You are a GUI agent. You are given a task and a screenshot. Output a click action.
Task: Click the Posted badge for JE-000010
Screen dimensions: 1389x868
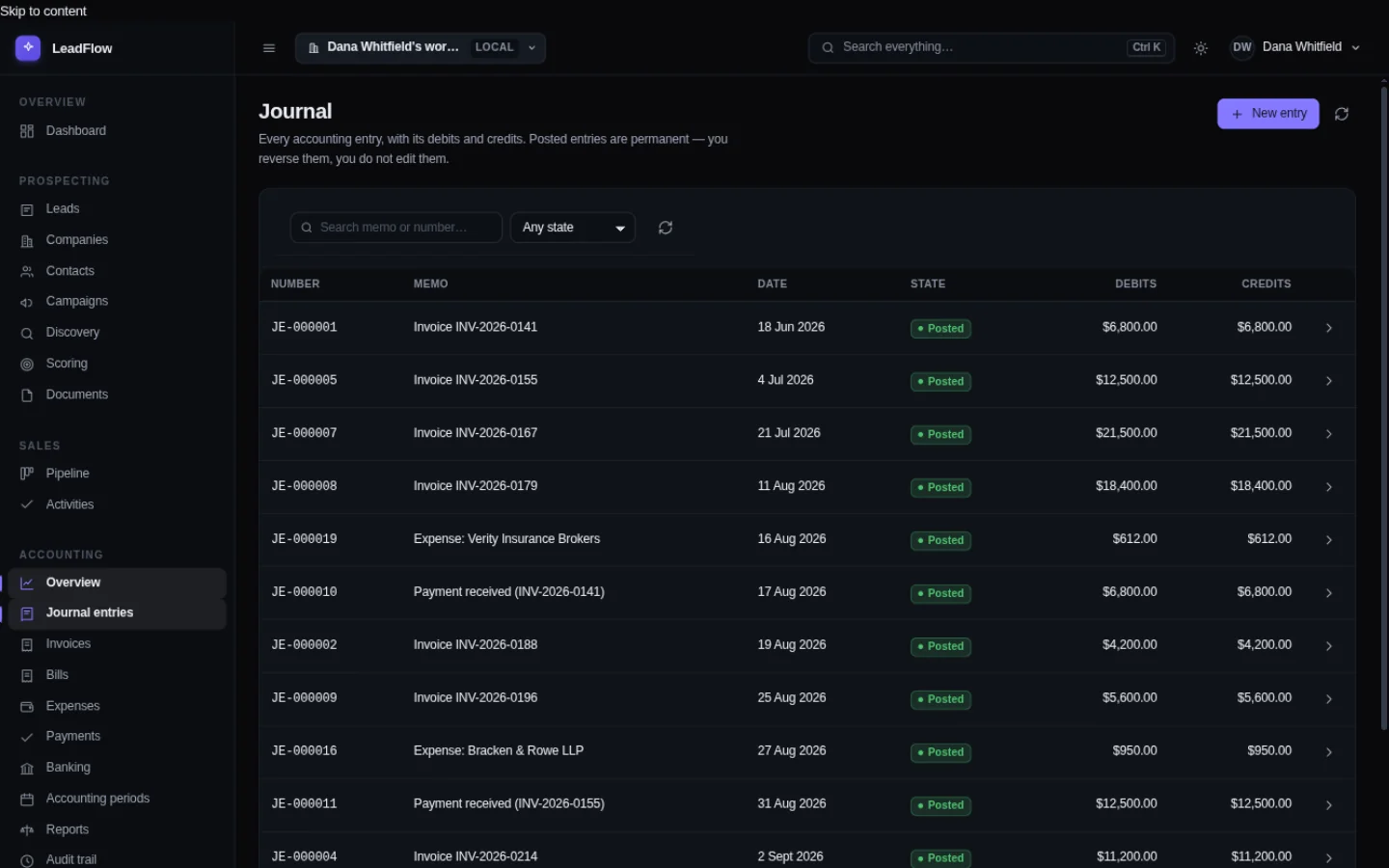point(940,593)
